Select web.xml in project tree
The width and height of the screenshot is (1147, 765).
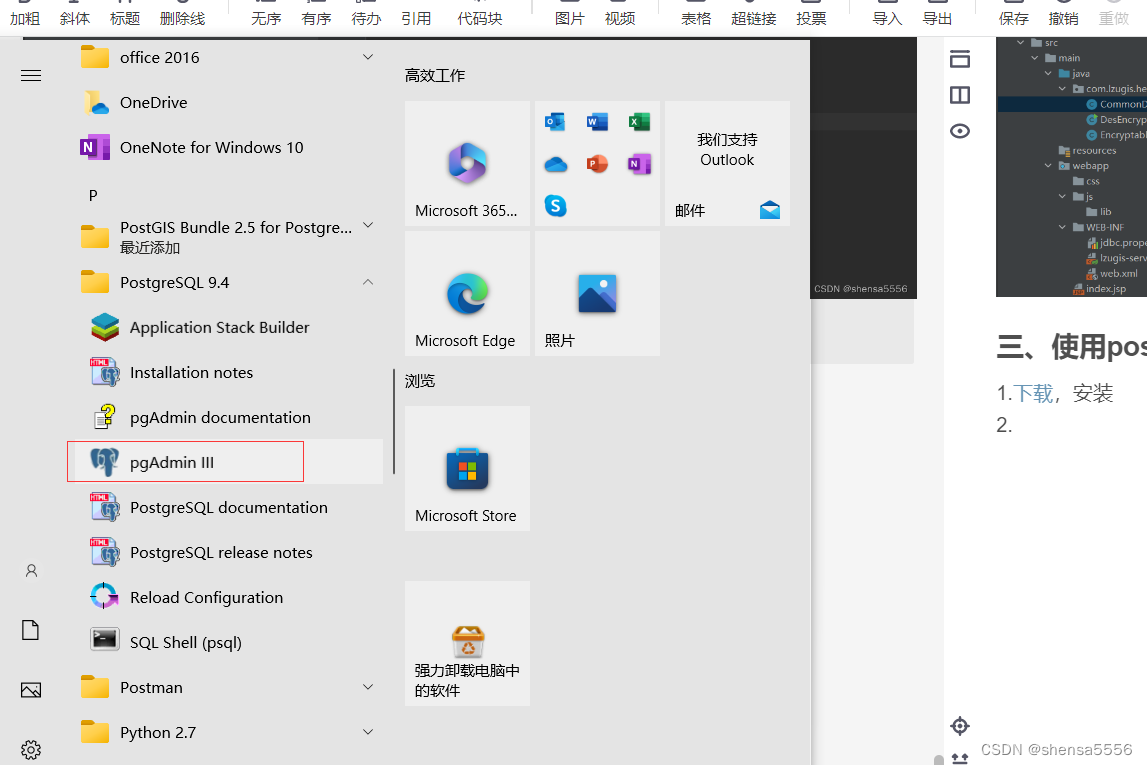click(1113, 274)
